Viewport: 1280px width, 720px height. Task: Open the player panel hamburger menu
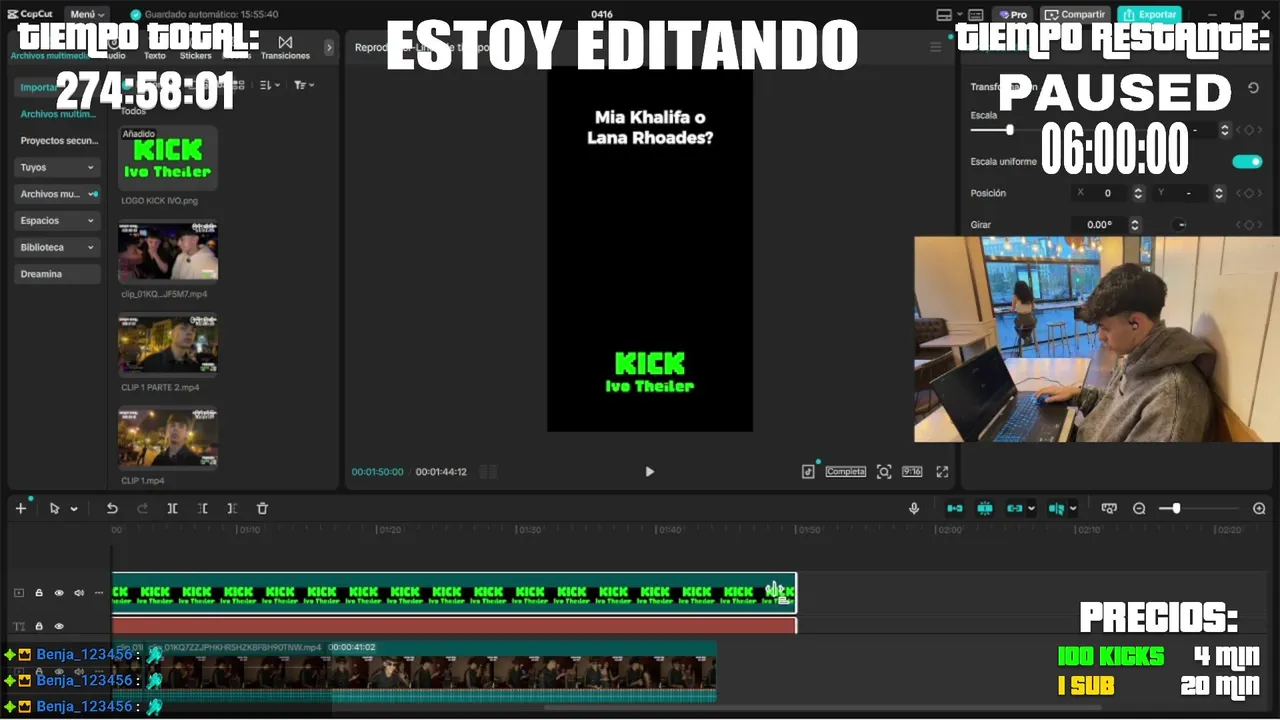click(936, 47)
